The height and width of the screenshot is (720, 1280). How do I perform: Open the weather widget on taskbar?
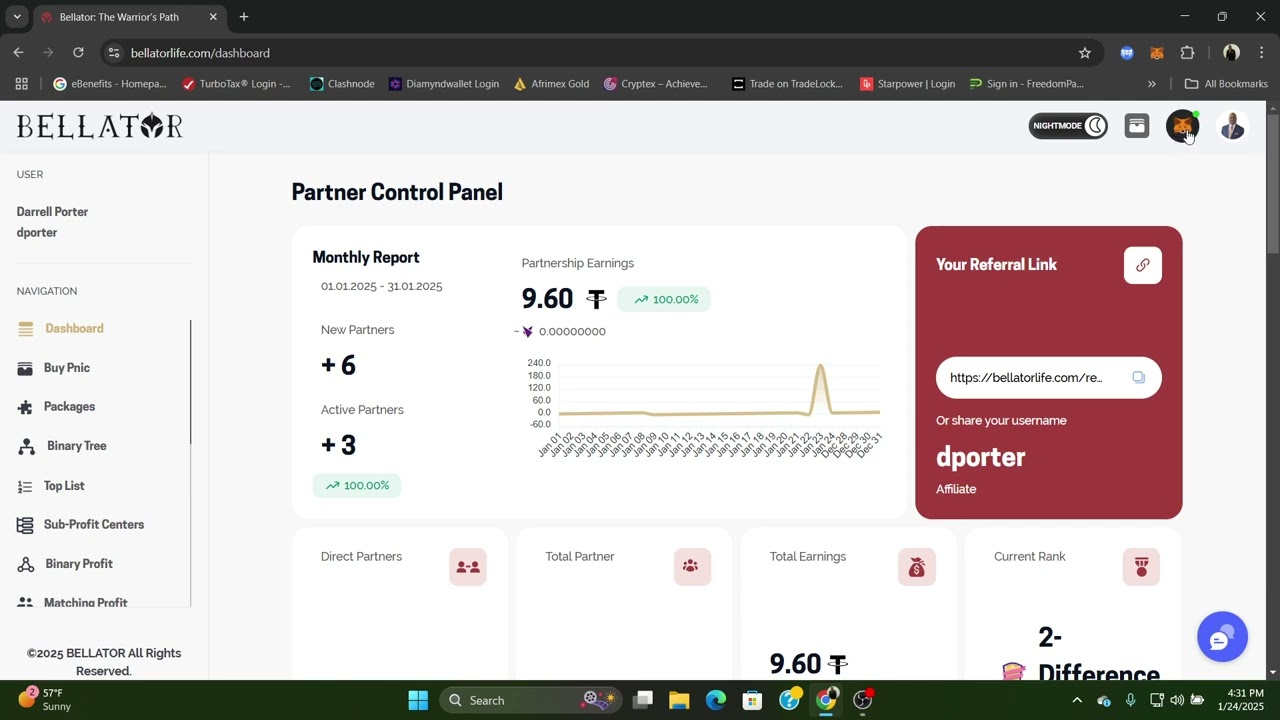(x=46, y=700)
